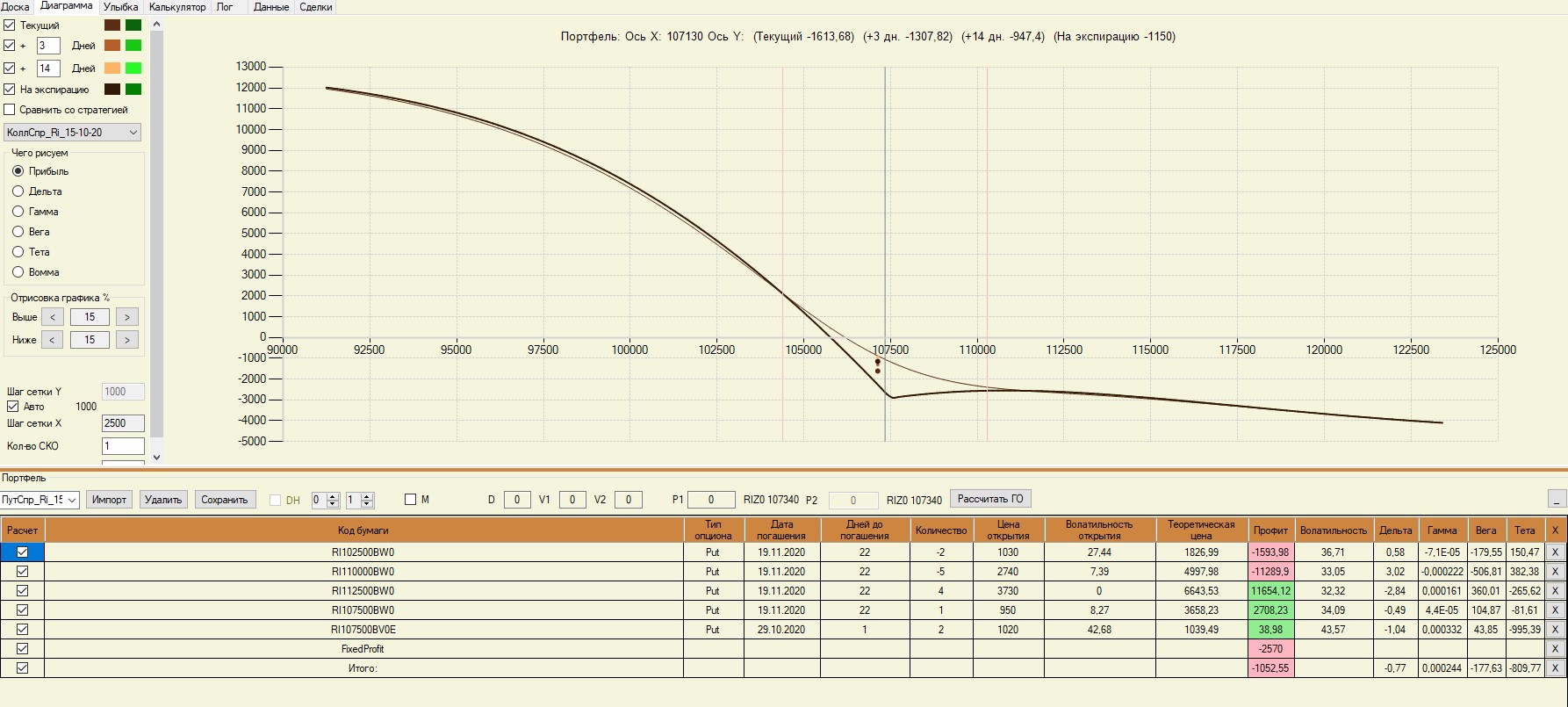1568x707 pixels.
Task: Uncheck the На экспирацию checkbox
Action: coord(10,90)
